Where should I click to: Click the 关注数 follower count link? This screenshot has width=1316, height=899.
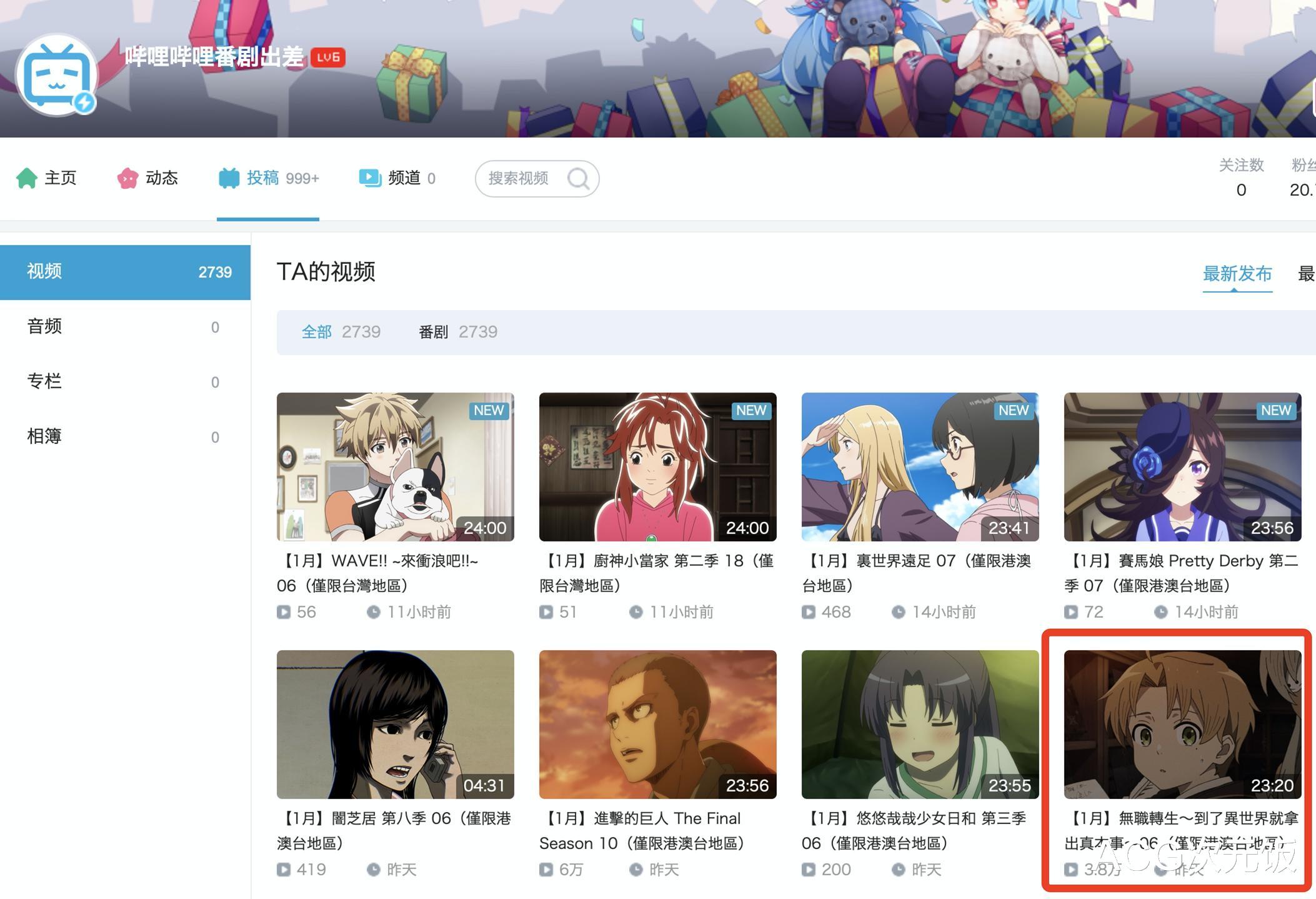click(x=1242, y=165)
